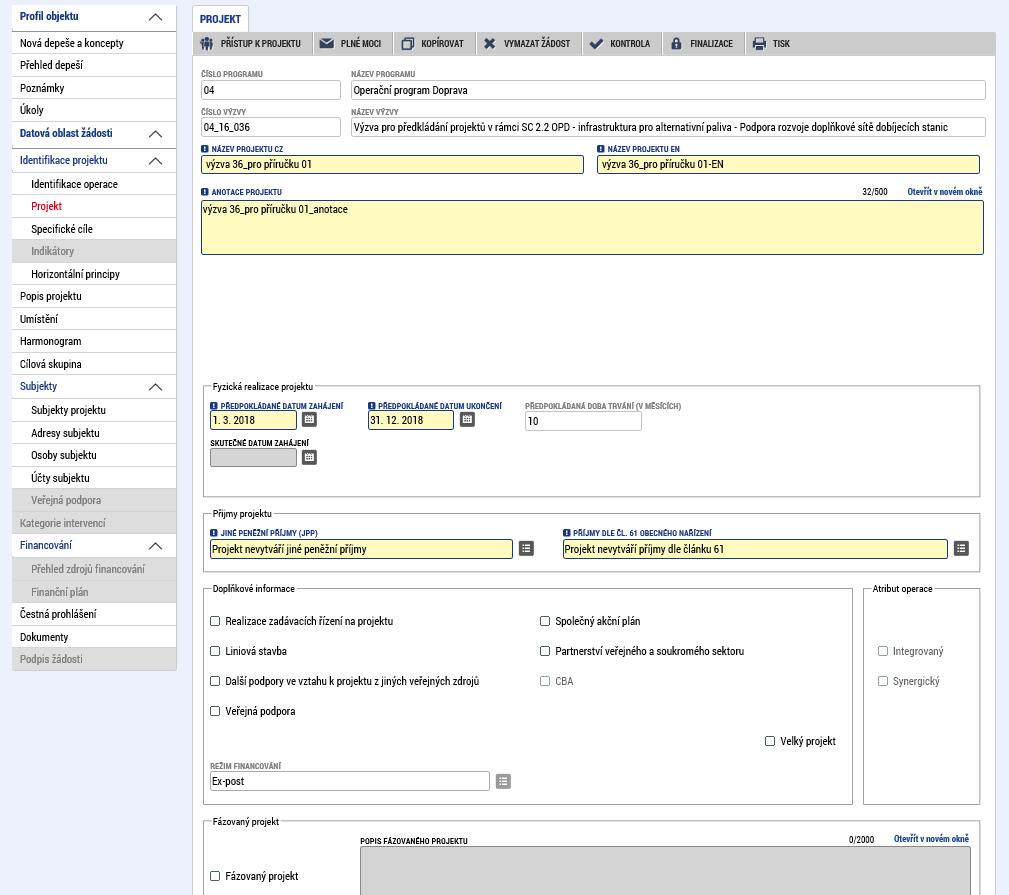Click info icon beside Předpokládané datum ukončení label
The height and width of the screenshot is (895, 1009).
[371, 406]
